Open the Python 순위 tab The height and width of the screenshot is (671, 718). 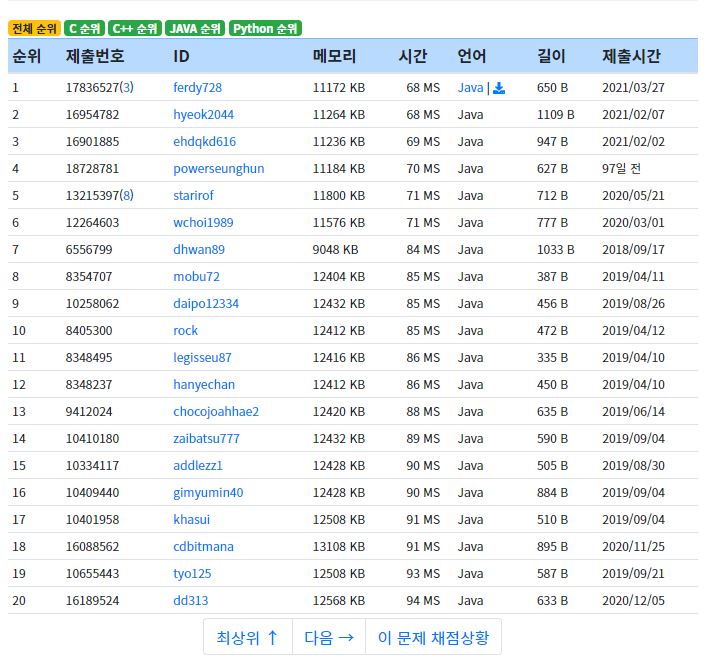click(x=265, y=28)
